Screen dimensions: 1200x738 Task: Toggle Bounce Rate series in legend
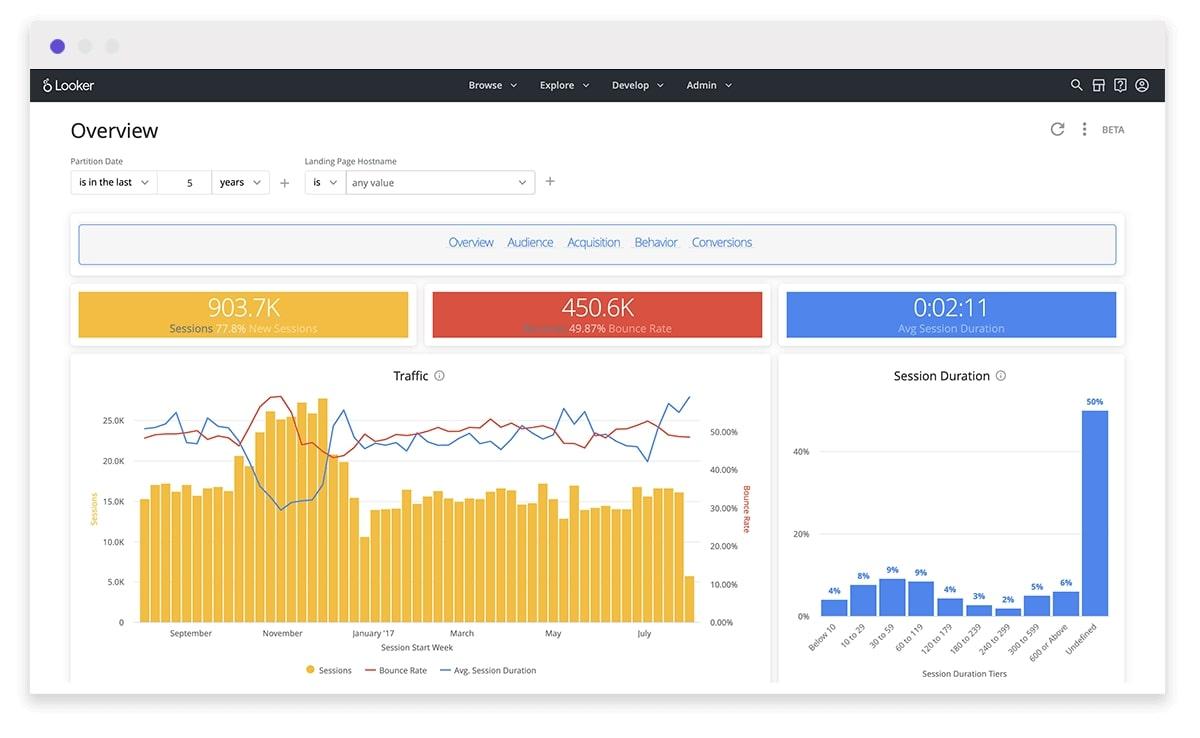coord(394,670)
